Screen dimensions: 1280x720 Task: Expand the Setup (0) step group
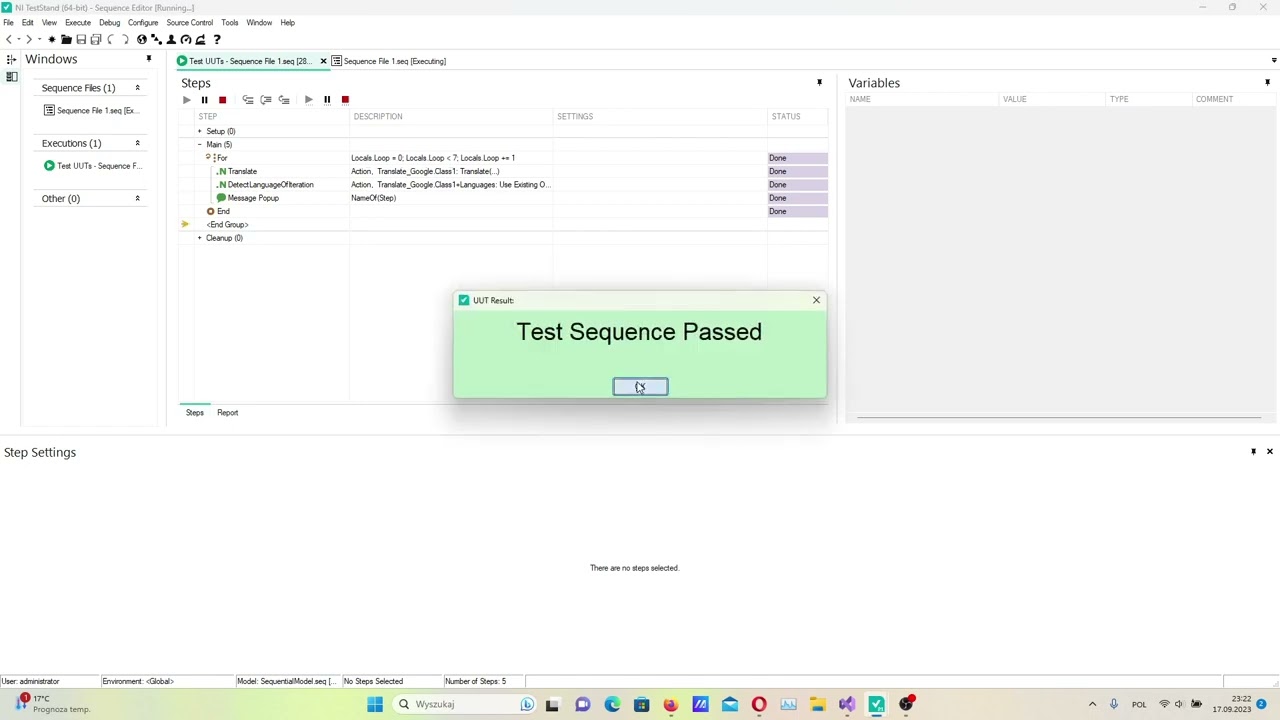coord(199,131)
